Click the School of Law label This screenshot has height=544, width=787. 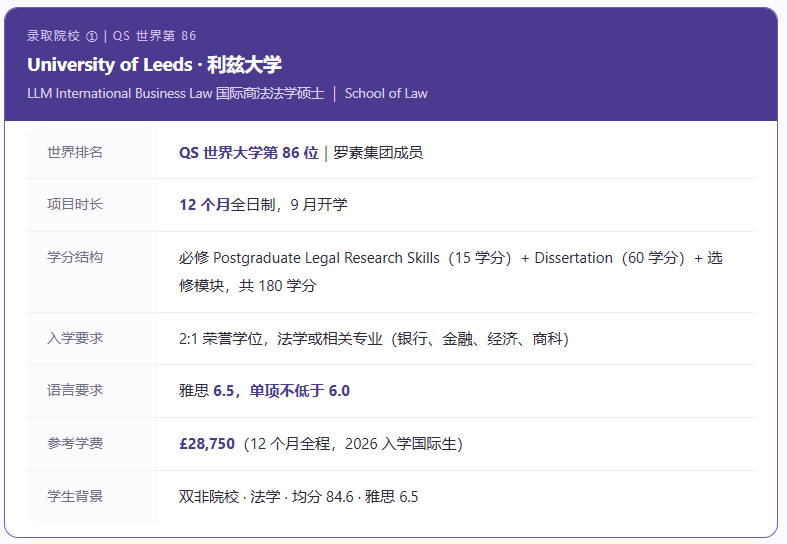[386, 93]
